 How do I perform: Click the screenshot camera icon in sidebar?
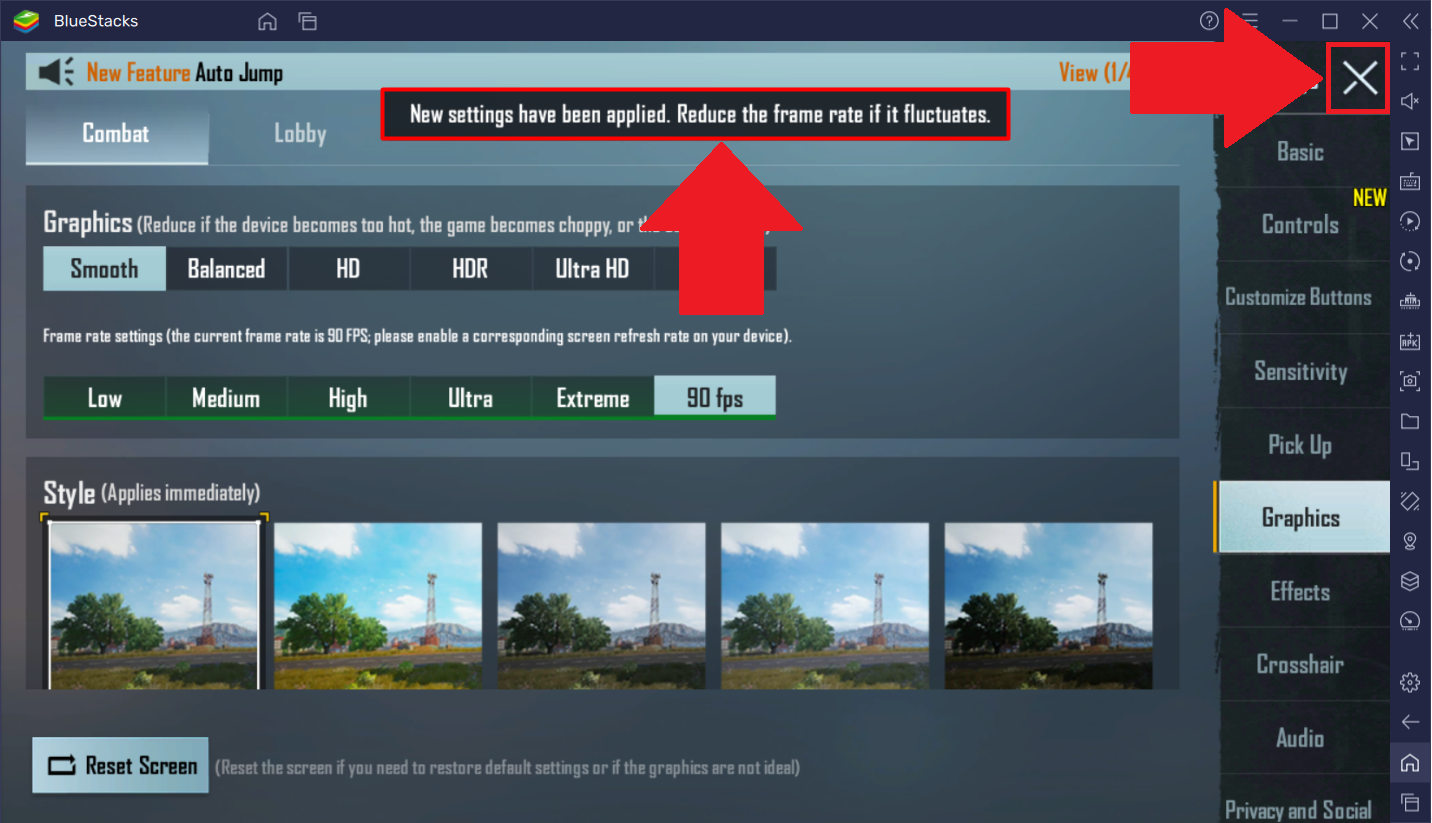tap(1410, 381)
